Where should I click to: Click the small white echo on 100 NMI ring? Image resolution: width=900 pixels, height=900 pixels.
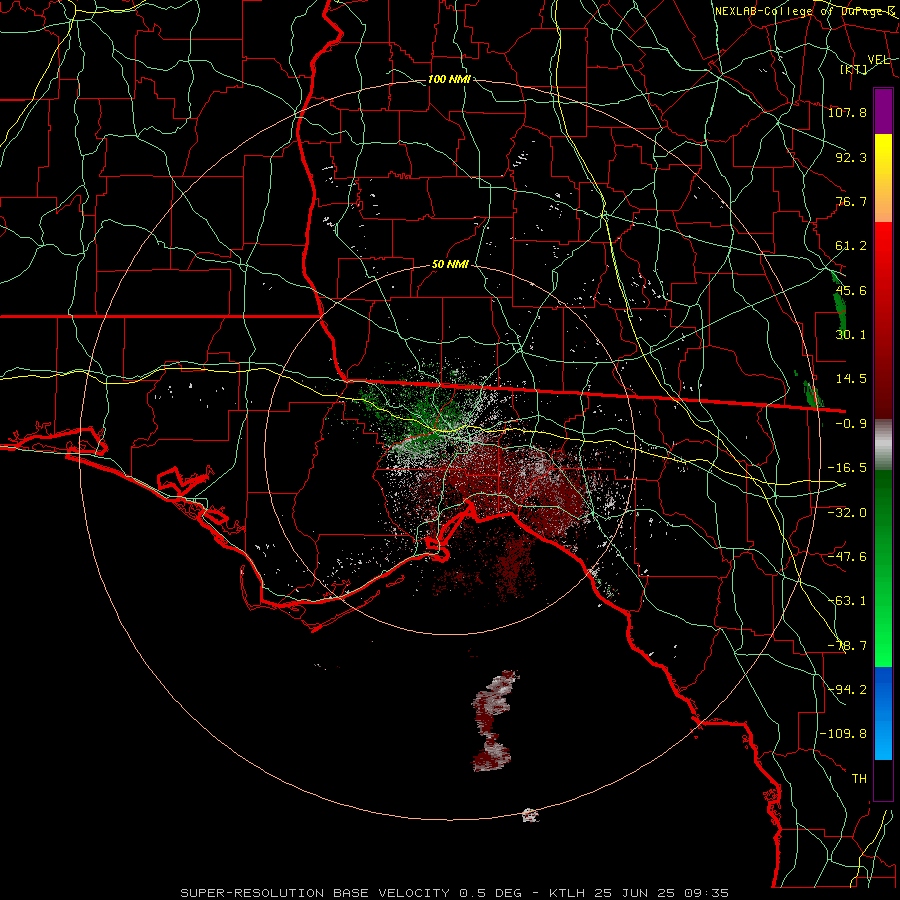tap(531, 815)
